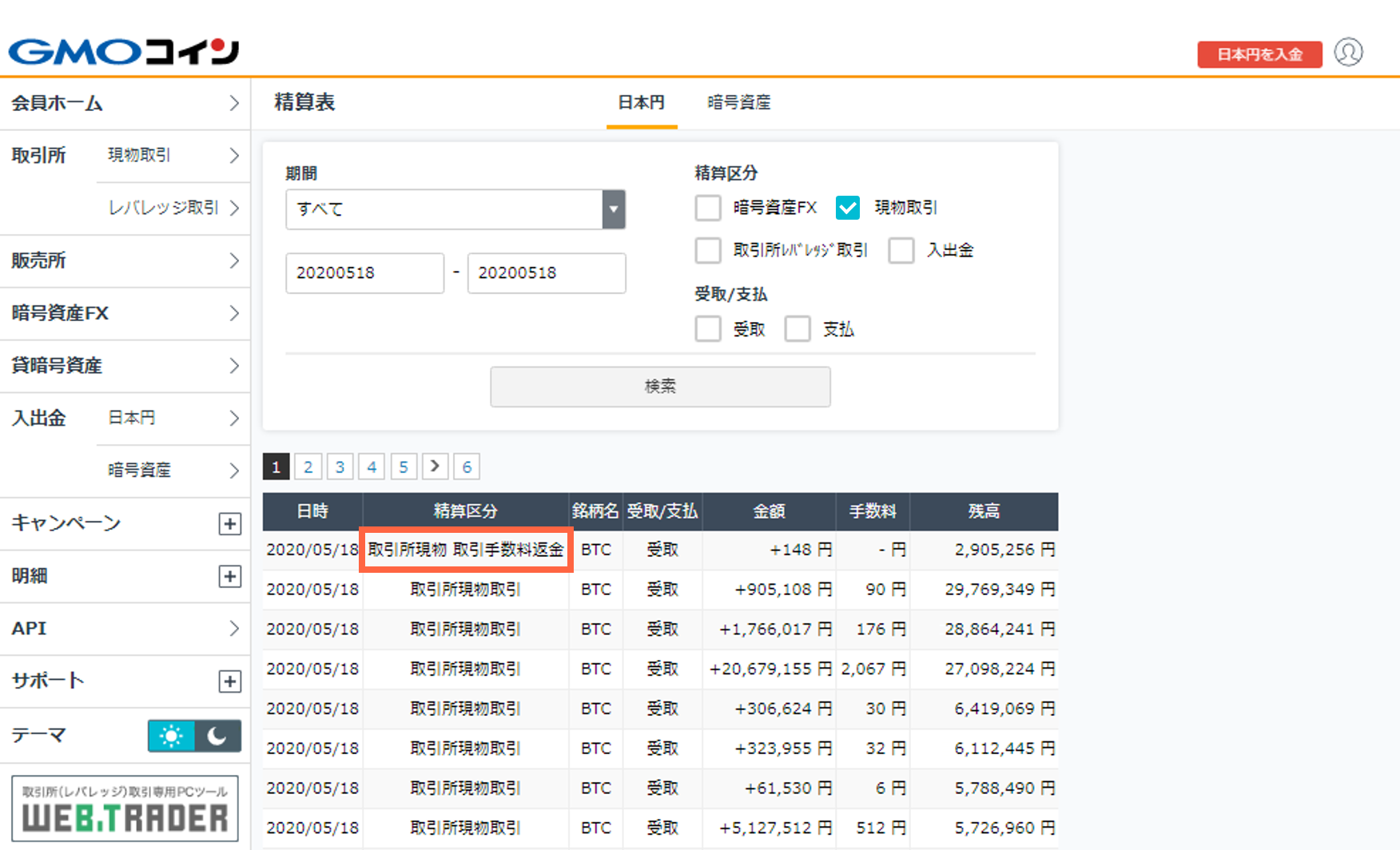Select the sun icon for light theme

click(x=171, y=736)
